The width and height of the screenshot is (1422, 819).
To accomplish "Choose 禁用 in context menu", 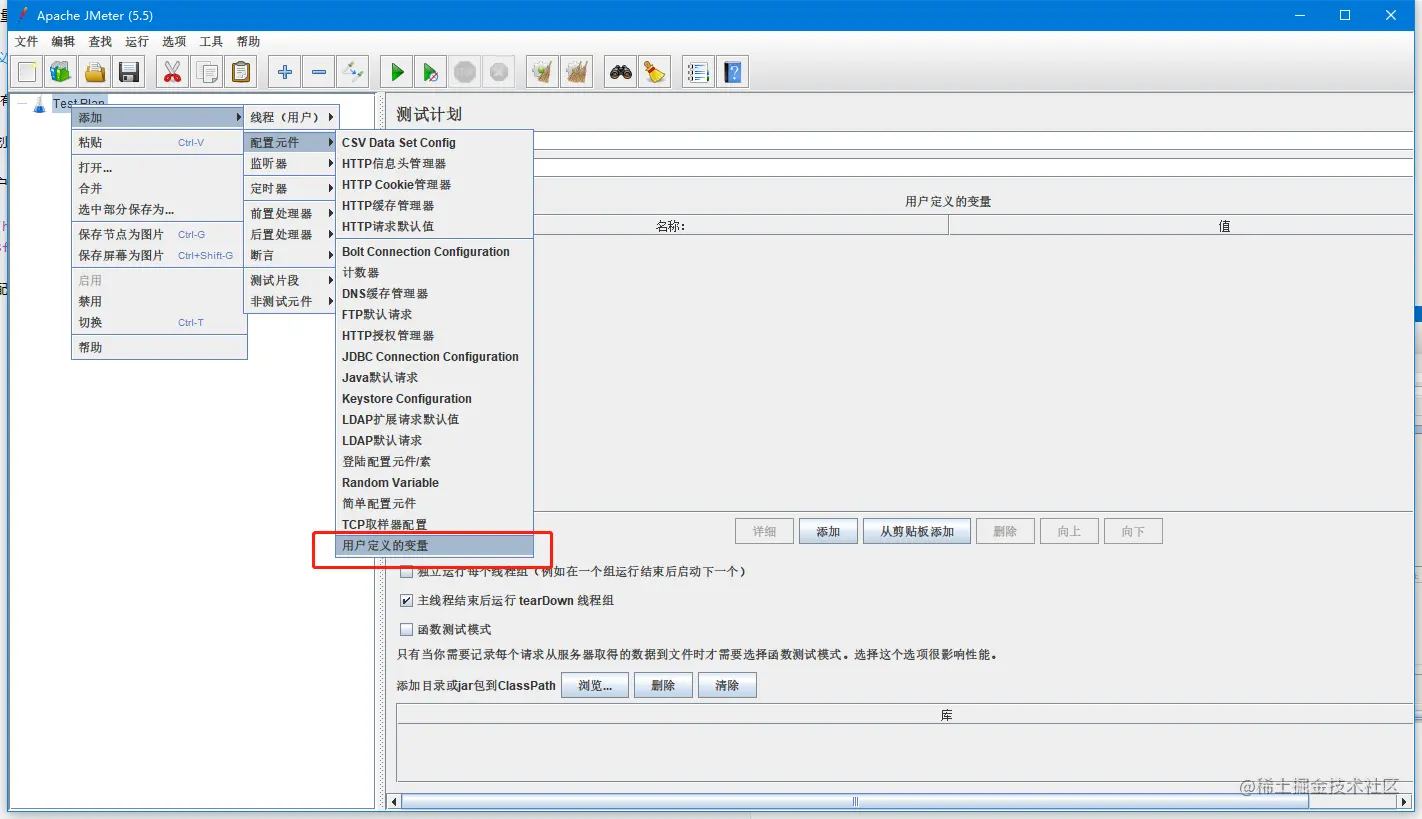I will click(x=159, y=301).
